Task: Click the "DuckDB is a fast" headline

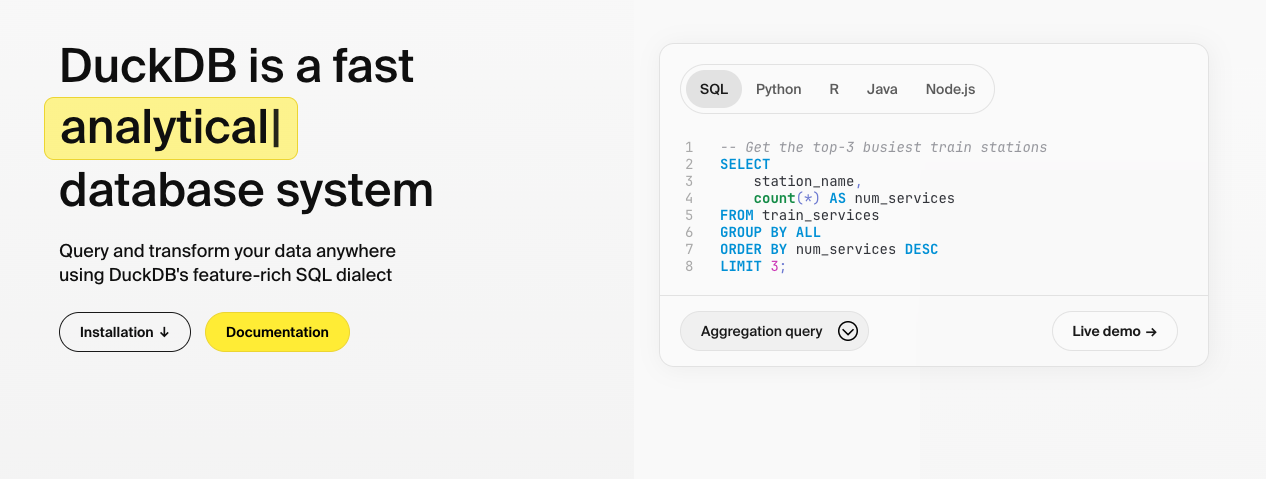Action: pos(237,66)
